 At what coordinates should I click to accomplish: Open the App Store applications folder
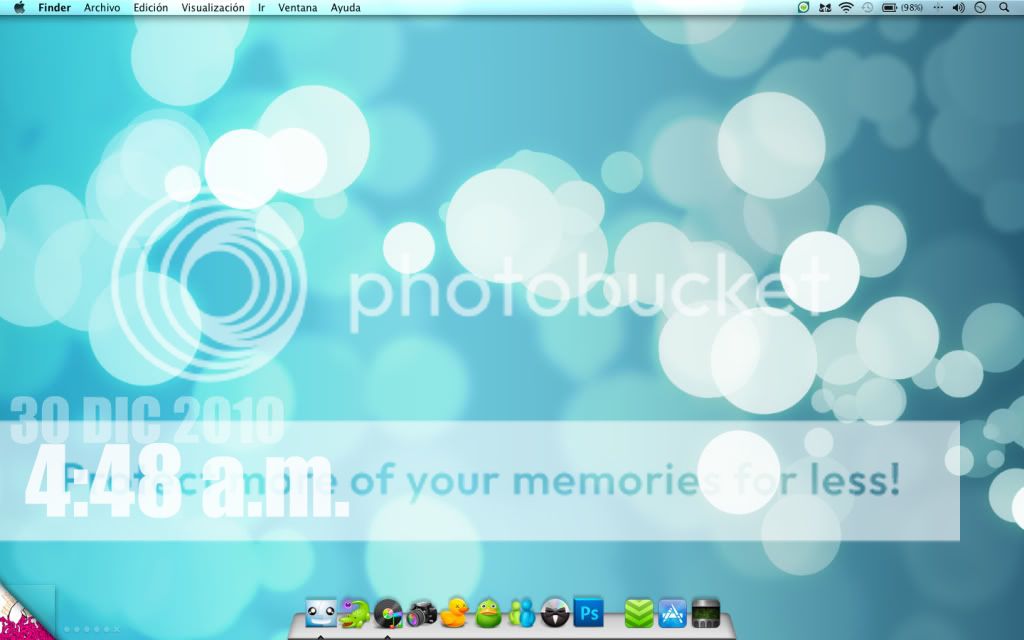pos(672,611)
